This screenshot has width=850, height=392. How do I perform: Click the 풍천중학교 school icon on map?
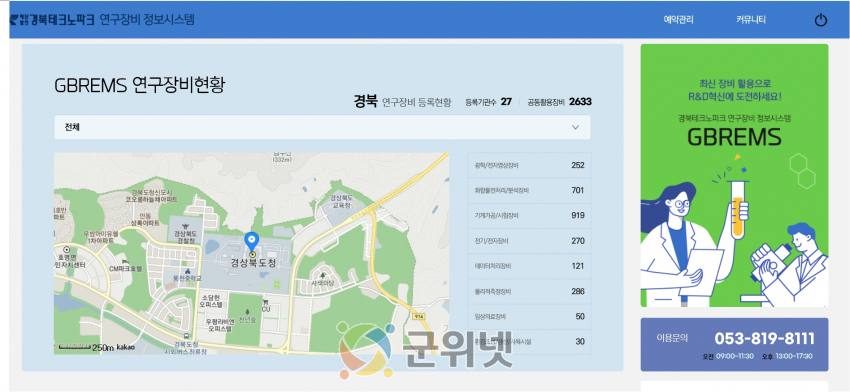(x=187, y=271)
